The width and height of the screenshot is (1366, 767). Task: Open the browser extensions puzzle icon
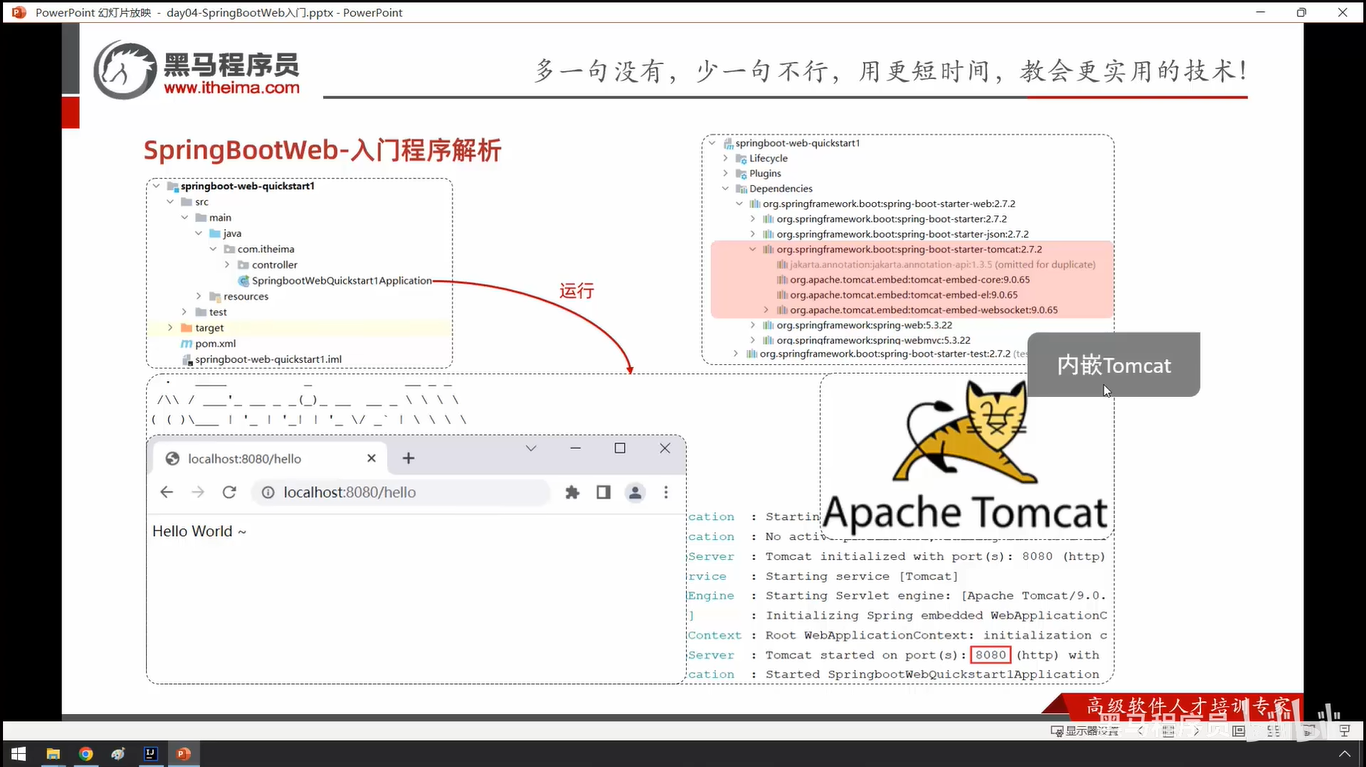tap(572, 492)
